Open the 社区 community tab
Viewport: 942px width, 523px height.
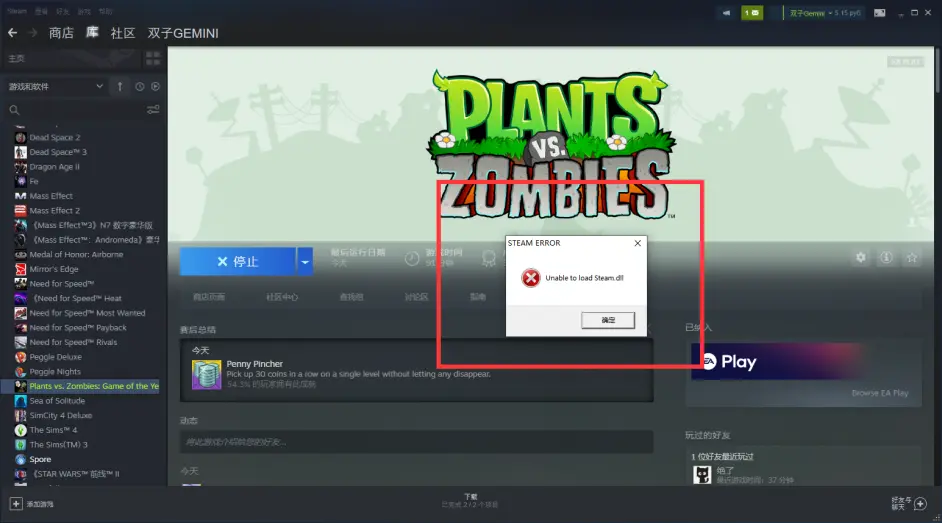[123, 33]
